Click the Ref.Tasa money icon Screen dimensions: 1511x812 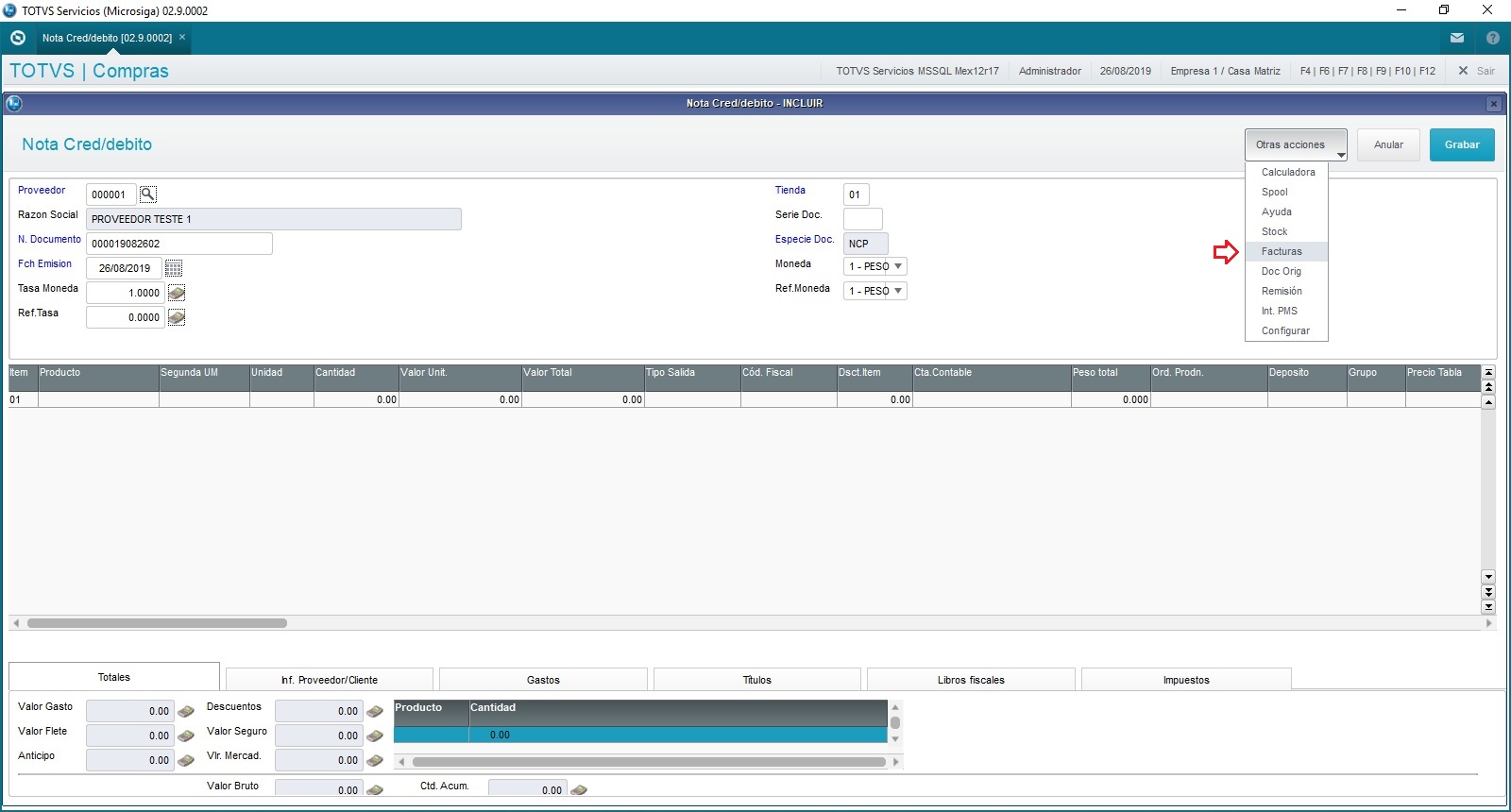[177, 317]
